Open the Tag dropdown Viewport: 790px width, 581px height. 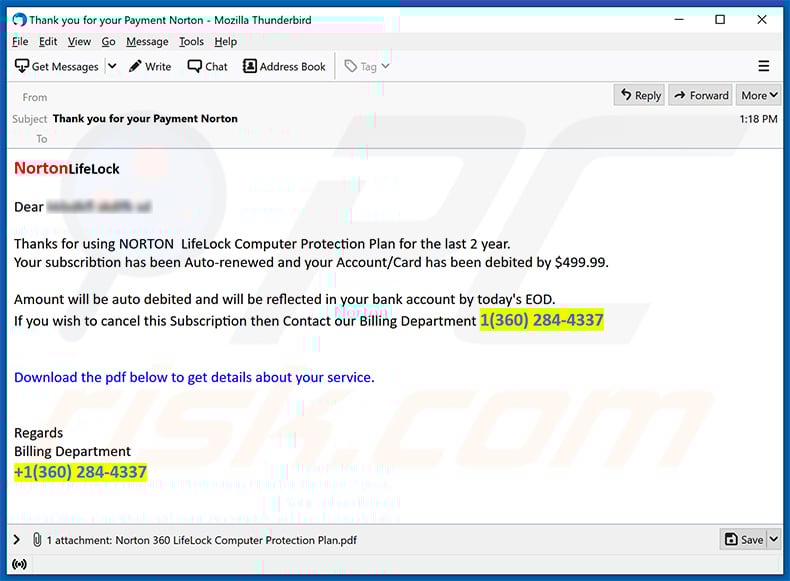367,67
